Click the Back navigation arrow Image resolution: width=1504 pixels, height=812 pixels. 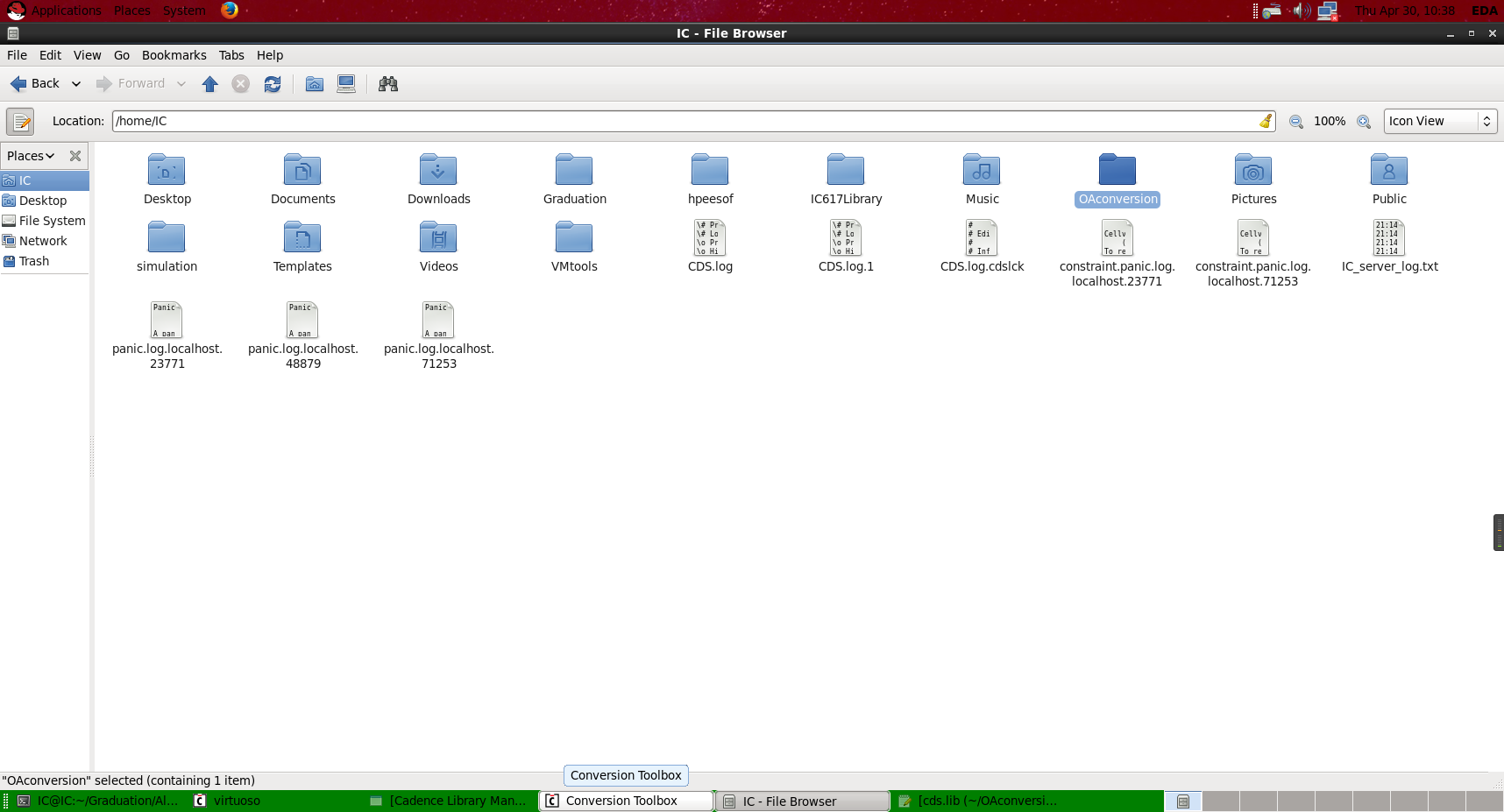click(x=18, y=83)
